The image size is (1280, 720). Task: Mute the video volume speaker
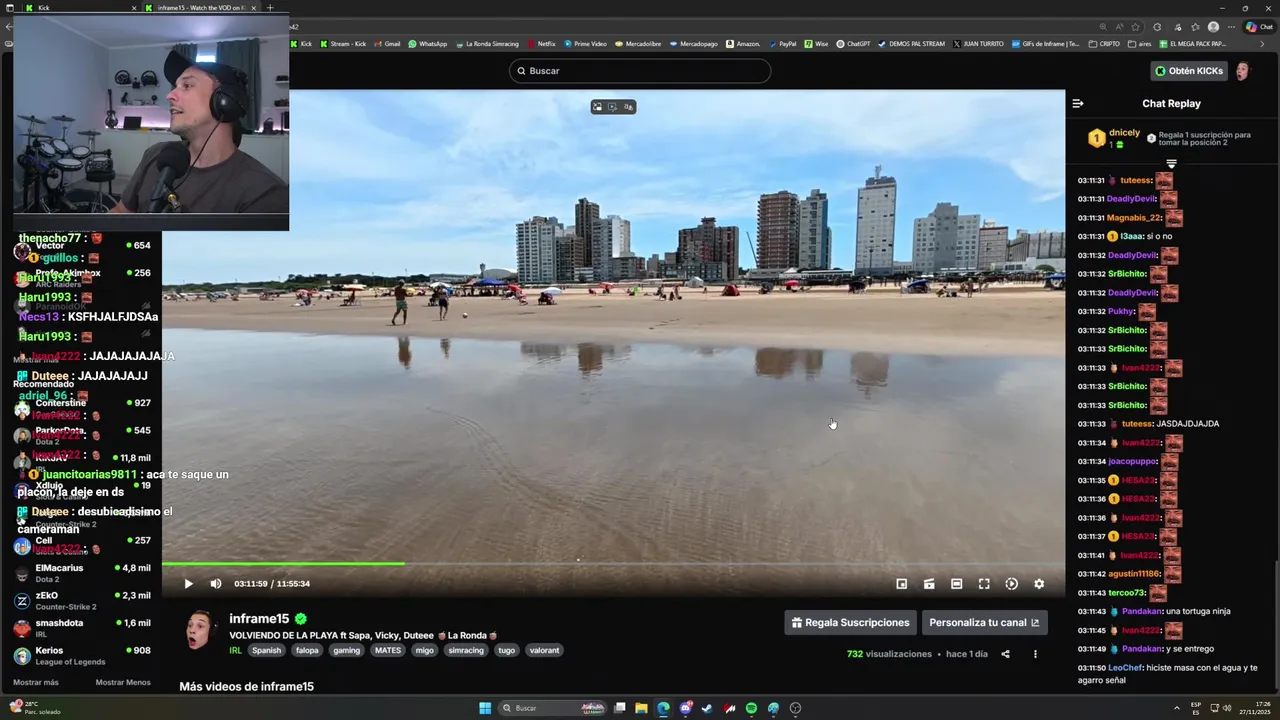pyautogui.click(x=215, y=584)
